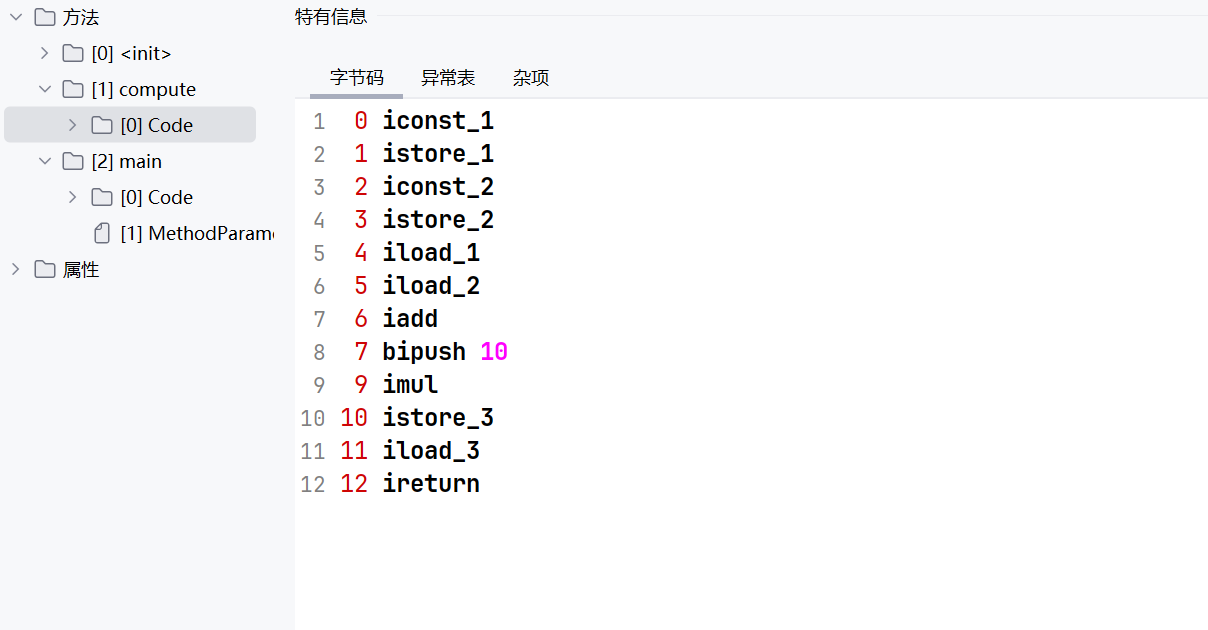Collapse the 方法 tree node
This screenshot has width=1208, height=630.
pos(16,17)
